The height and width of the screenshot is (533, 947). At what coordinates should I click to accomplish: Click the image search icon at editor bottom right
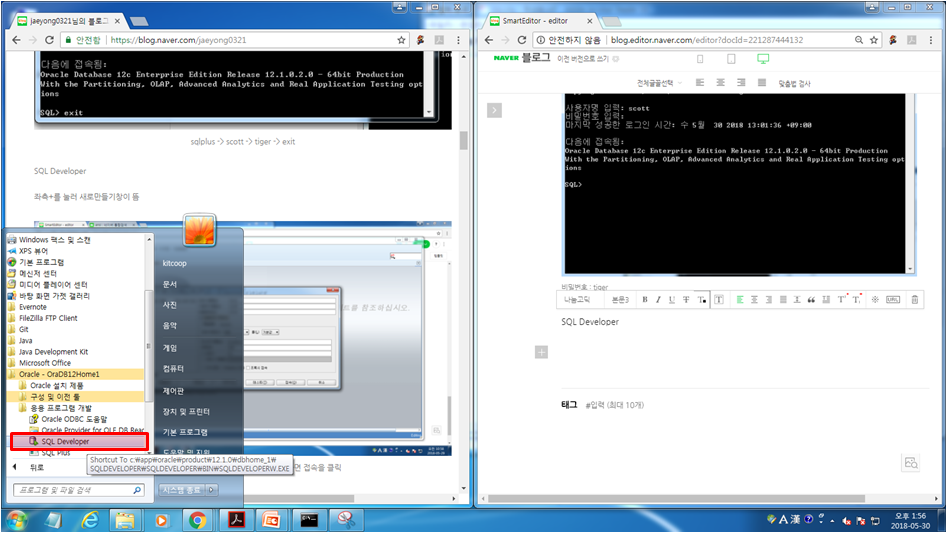point(911,463)
